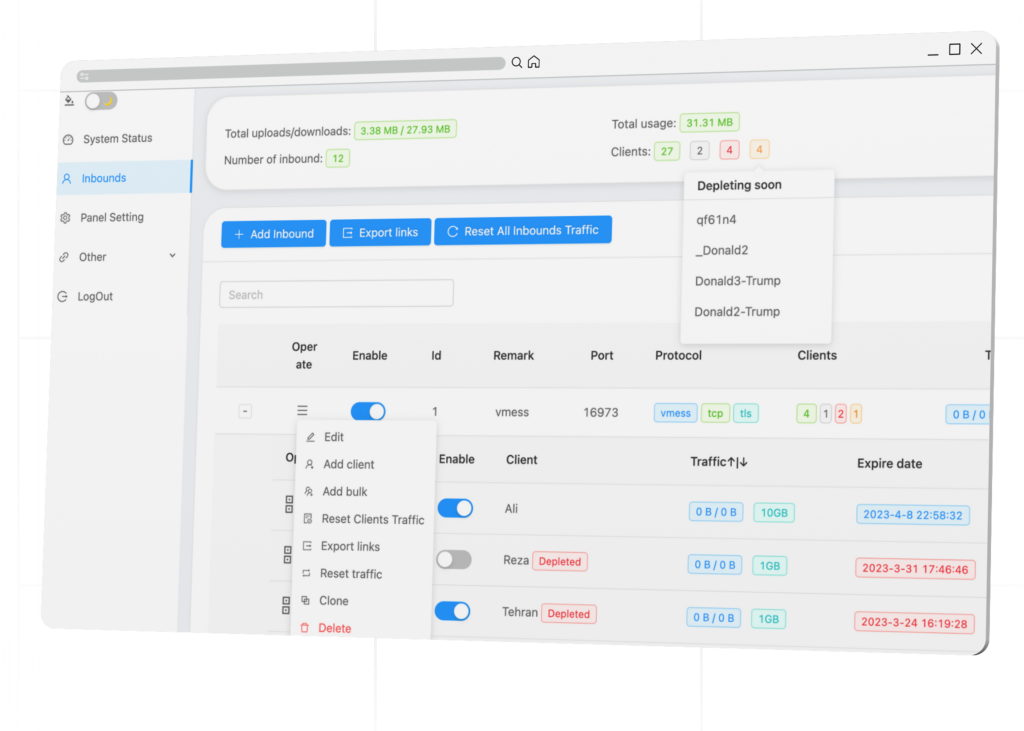Click the browser home icon

pyautogui.click(x=534, y=62)
